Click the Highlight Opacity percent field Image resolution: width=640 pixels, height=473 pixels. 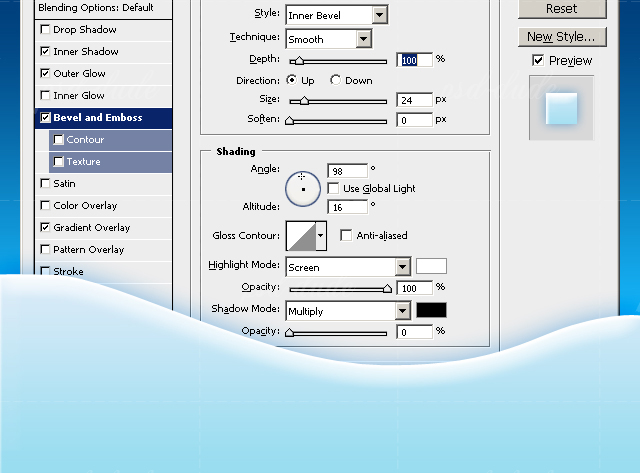coord(414,288)
